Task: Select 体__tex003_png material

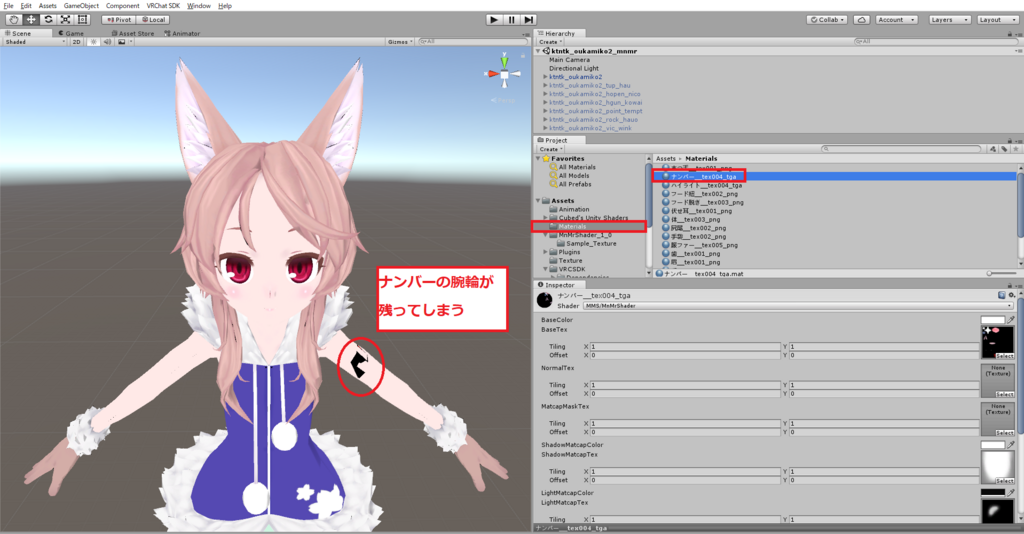Action: tap(695, 219)
